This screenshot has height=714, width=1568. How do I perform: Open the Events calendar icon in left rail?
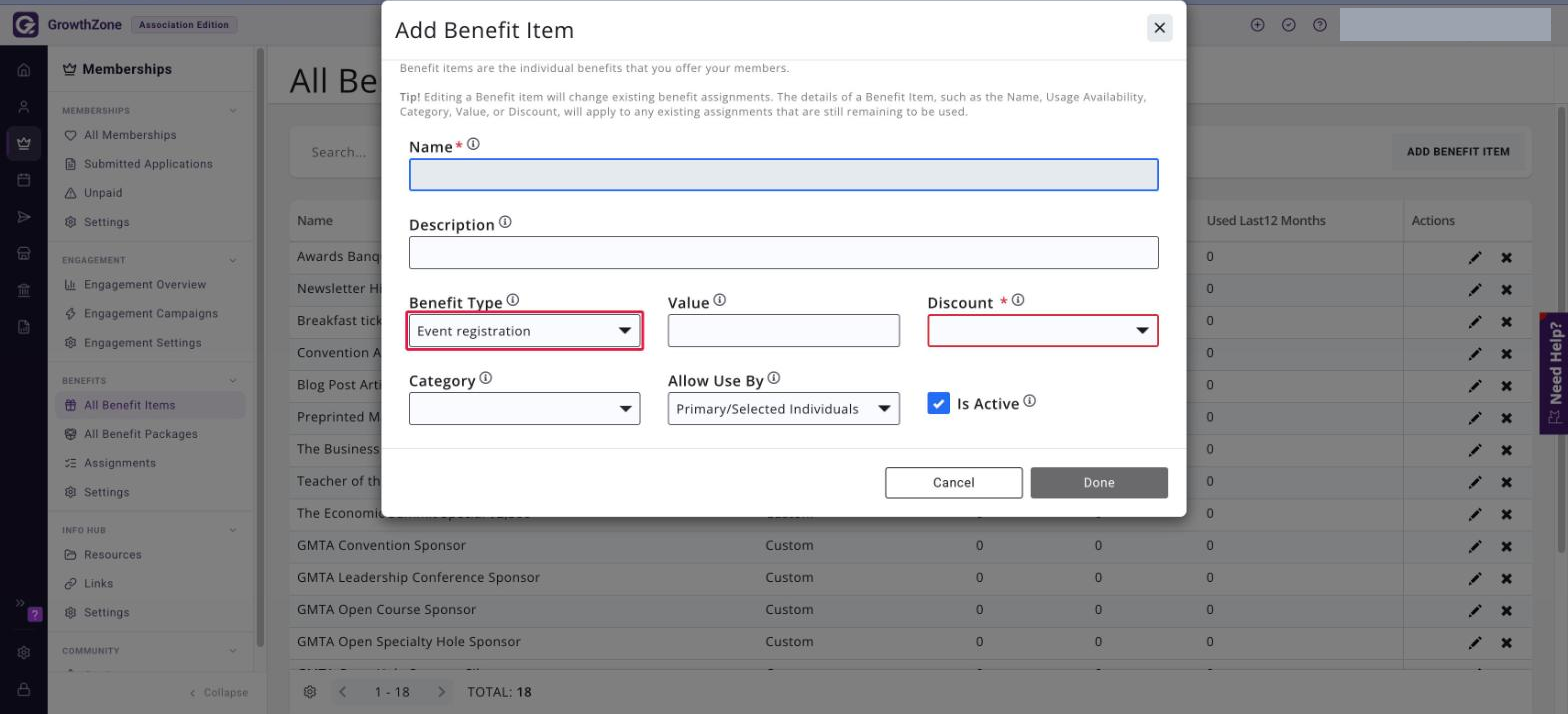[24, 180]
